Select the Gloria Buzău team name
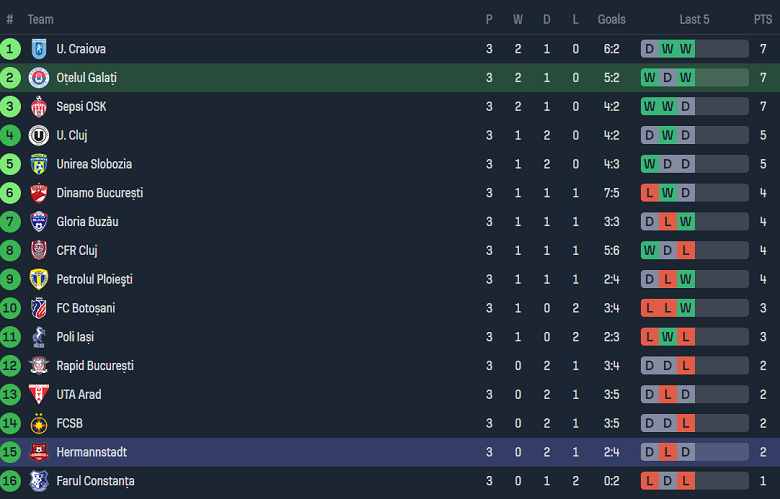The height and width of the screenshot is (499, 780). coord(87,221)
